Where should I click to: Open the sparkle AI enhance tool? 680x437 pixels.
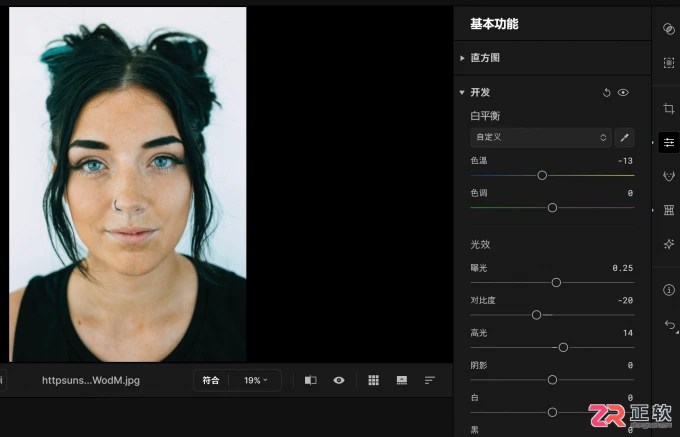coord(669,244)
